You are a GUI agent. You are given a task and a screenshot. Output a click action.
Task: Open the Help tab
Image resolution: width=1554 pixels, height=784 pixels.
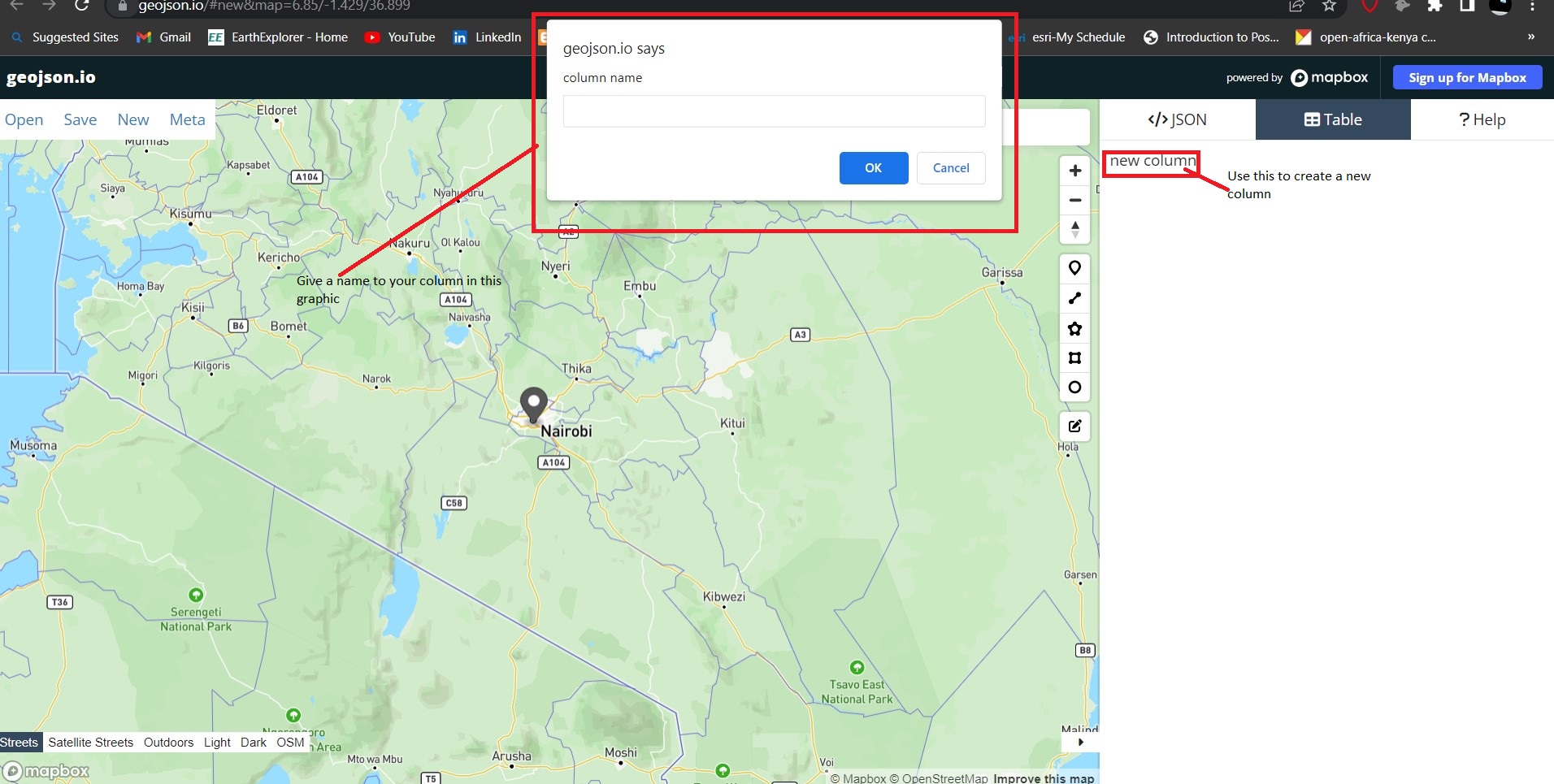click(x=1482, y=120)
